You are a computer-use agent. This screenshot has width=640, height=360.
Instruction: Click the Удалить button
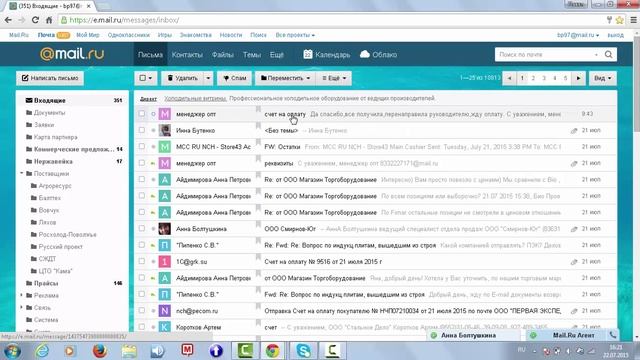point(182,78)
